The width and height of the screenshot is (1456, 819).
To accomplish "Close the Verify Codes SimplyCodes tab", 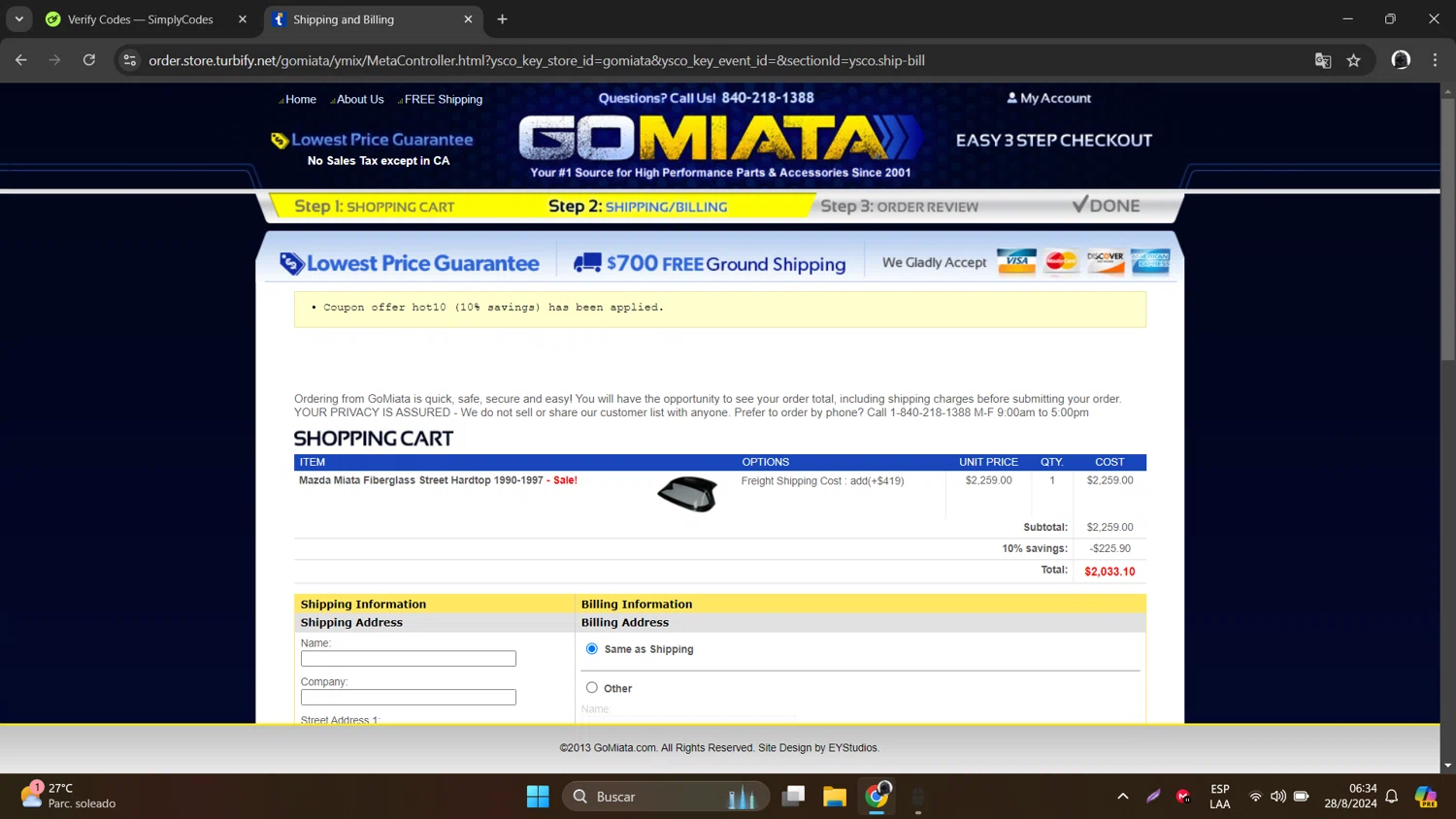I will pyautogui.click(x=243, y=19).
